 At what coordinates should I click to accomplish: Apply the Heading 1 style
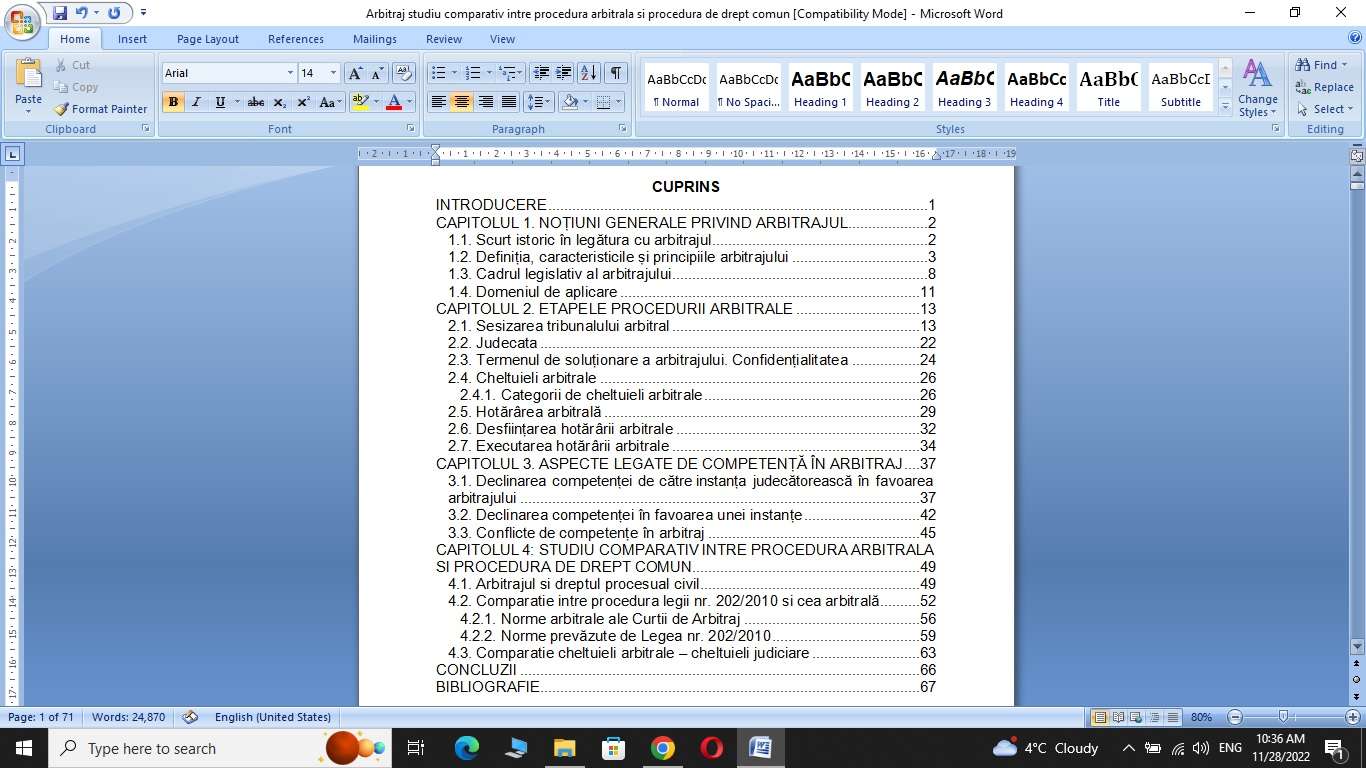pyautogui.click(x=820, y=88)
